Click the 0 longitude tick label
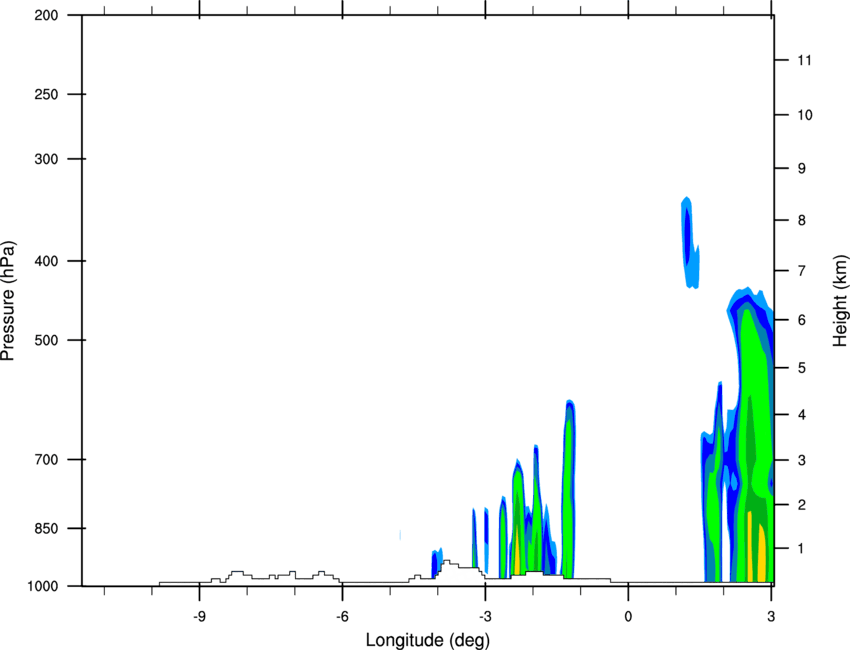Screen dimensions: 850x650 628,617
